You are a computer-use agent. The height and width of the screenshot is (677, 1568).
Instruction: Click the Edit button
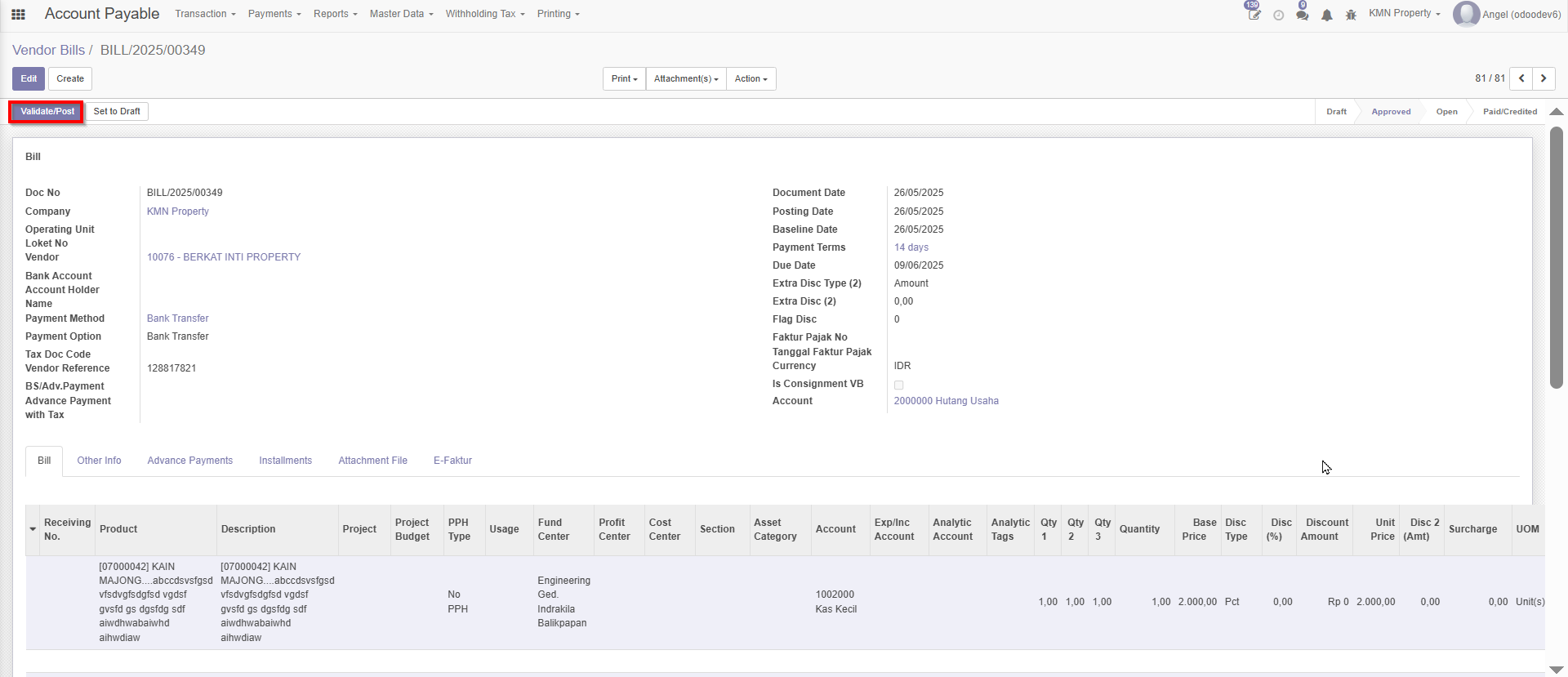click(x=29, y=78)
